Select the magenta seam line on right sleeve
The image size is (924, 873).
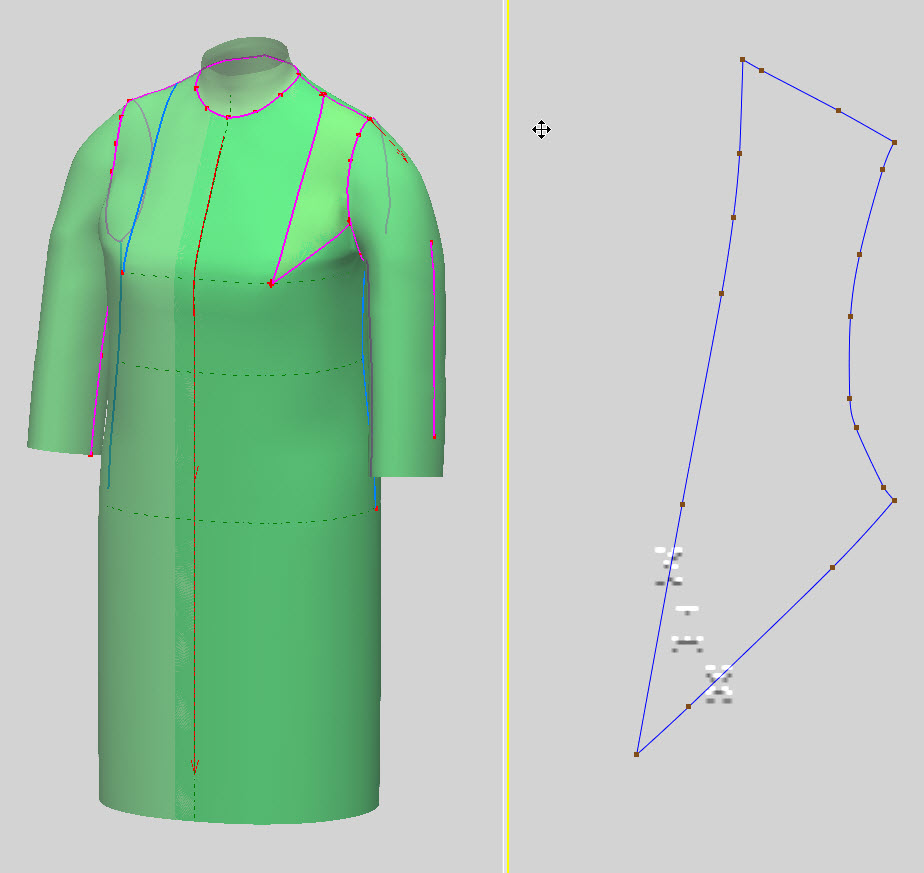(x=433, y=339)
